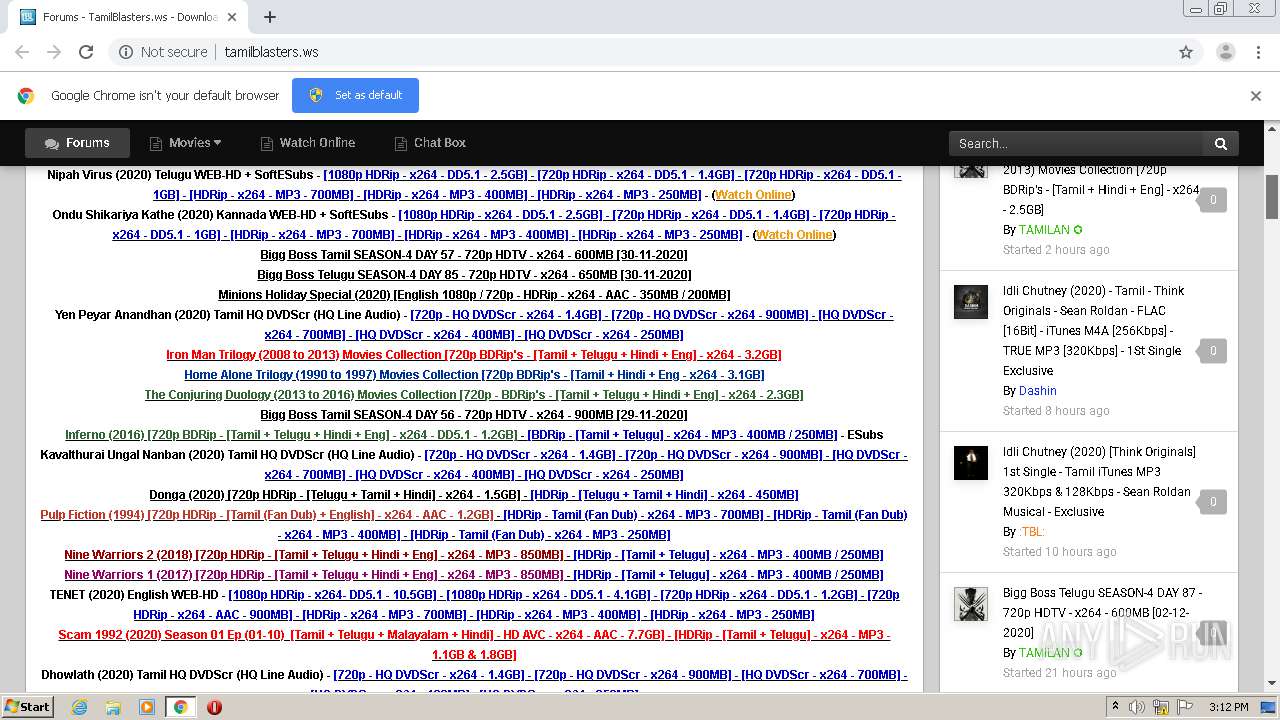Click the Set as default button

tap(355, 95)
